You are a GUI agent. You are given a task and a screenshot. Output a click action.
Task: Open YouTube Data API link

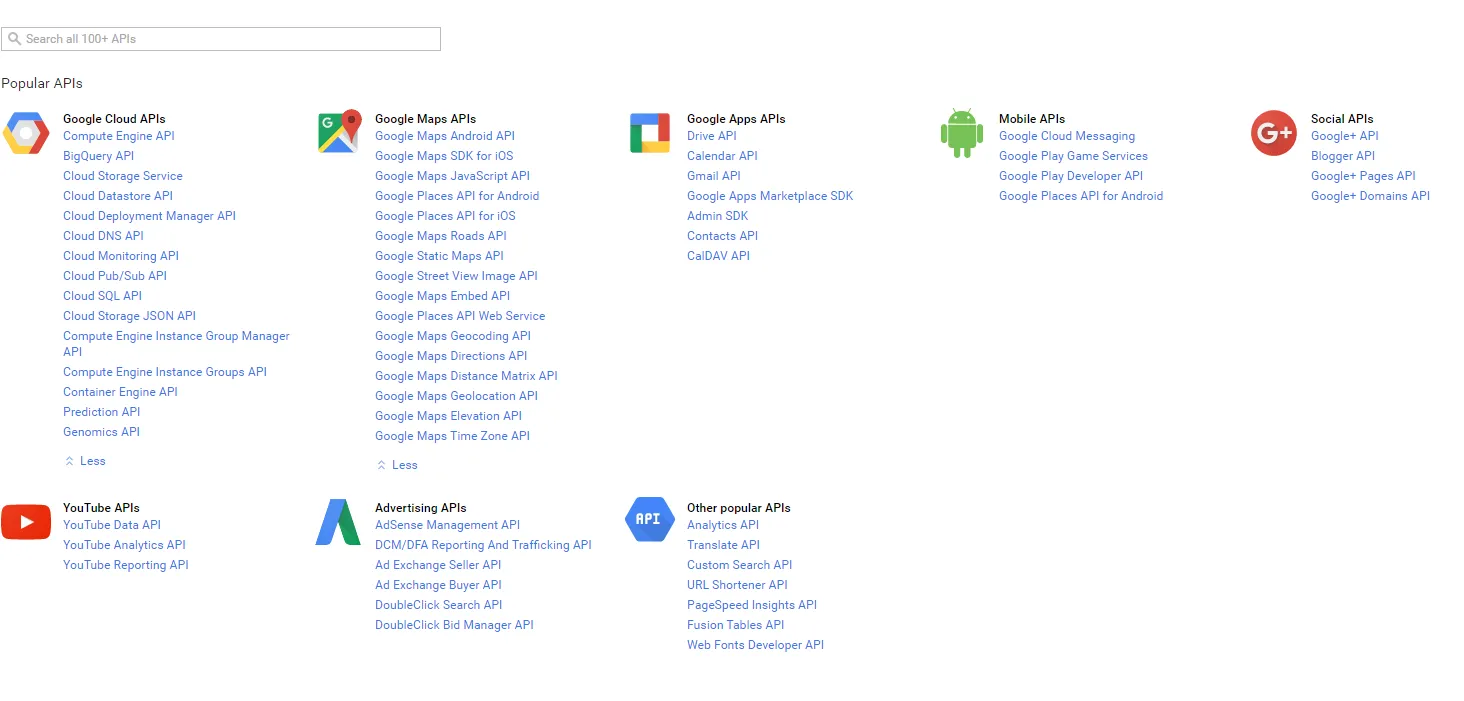[111, 525]
